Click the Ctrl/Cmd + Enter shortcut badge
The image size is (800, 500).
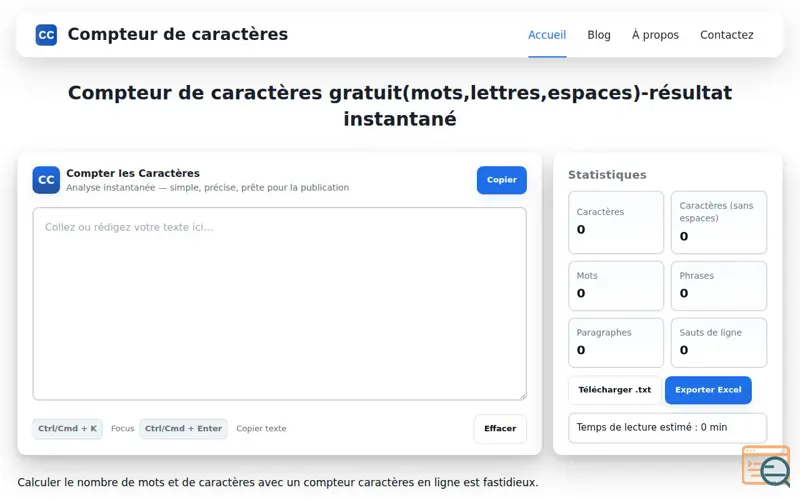point(183,429)
